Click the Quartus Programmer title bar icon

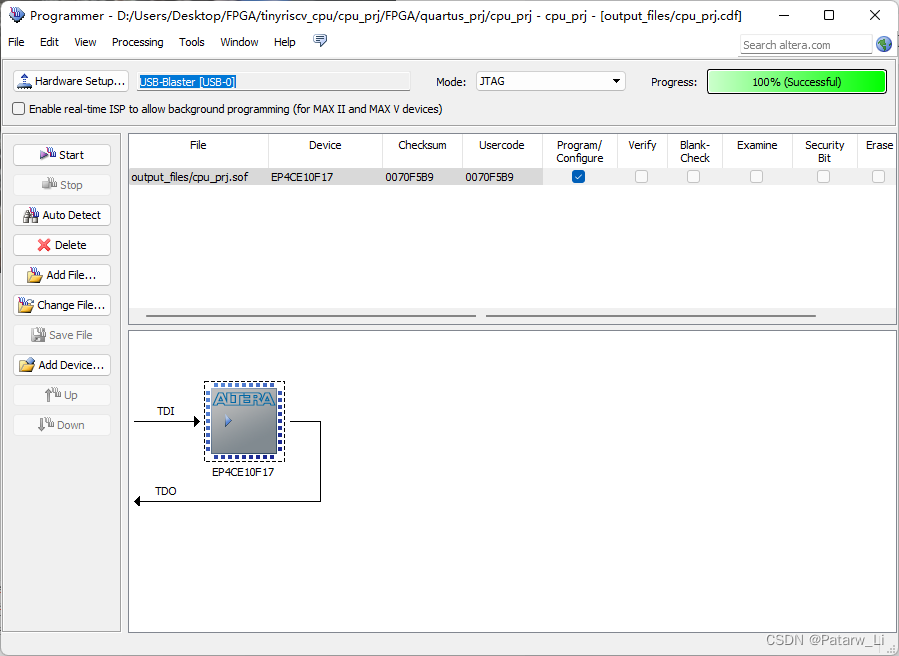tap(17, 15)
